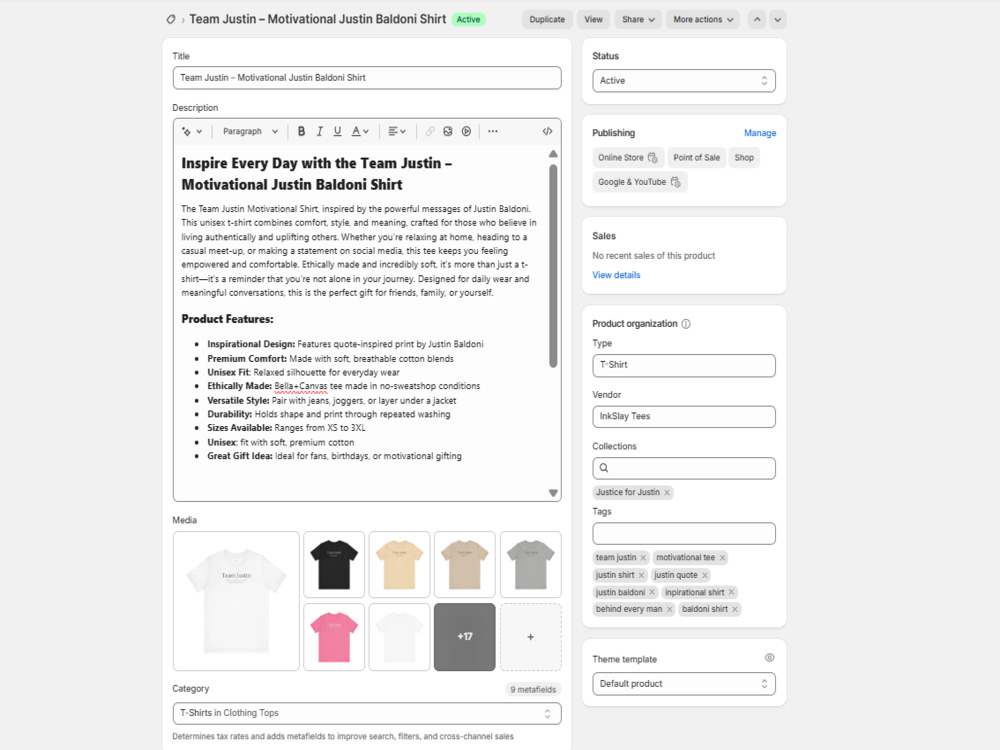The image size is (1000, 750).
Task: Open the Share dropdown
Action: (x=638, y=19)
